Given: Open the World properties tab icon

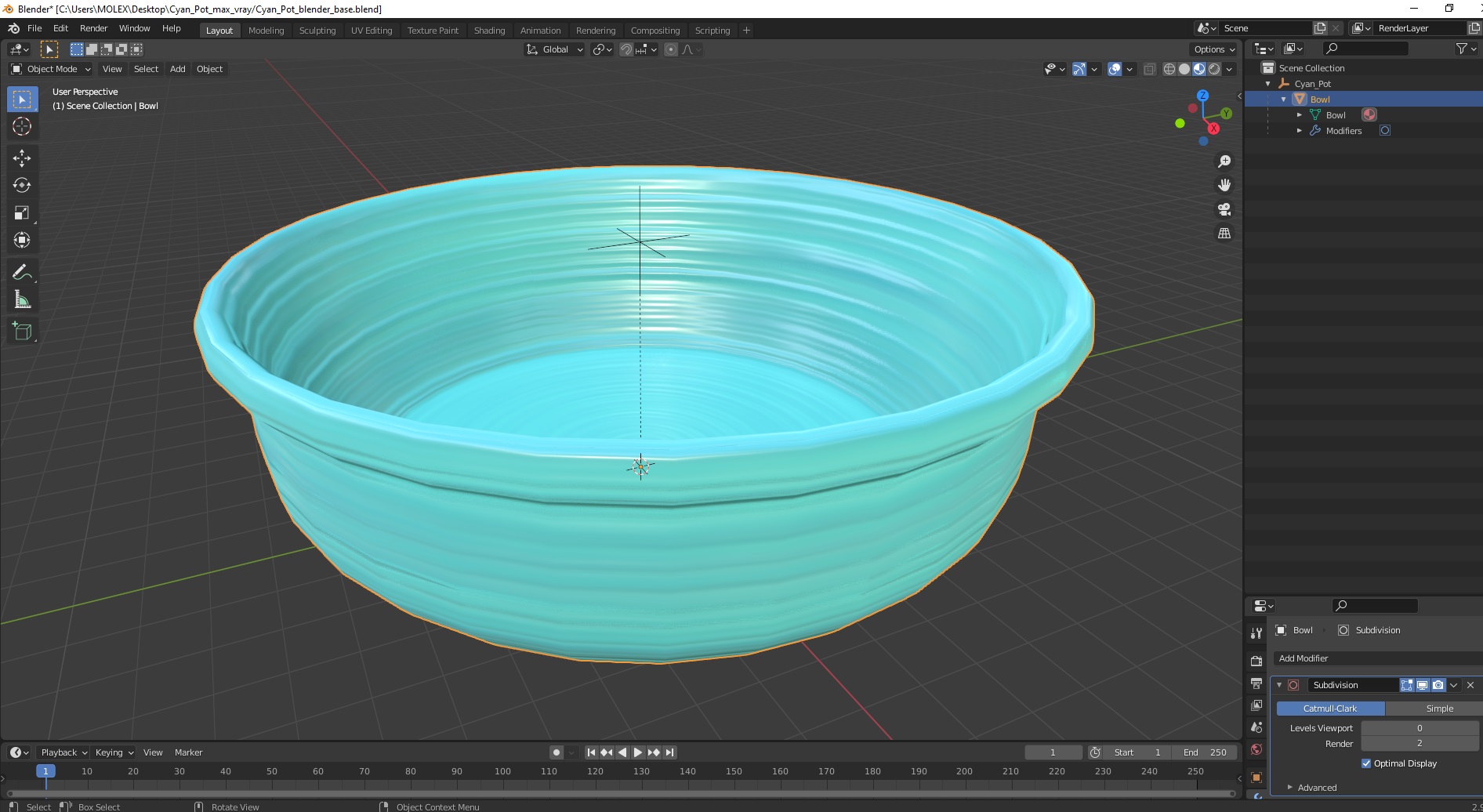Looking at the screenshot, I should 1256,749.
